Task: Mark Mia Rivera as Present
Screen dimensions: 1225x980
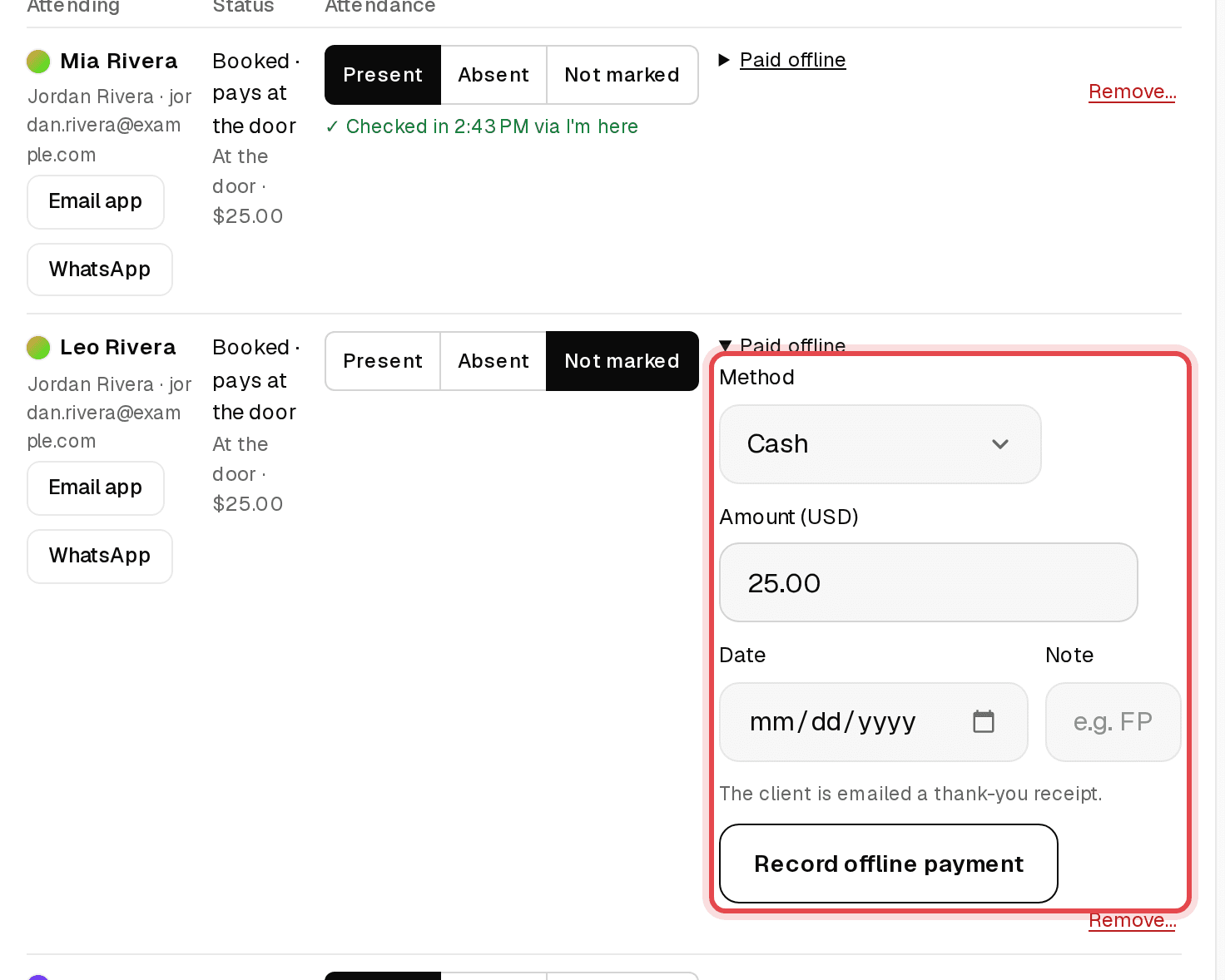Action: tap(383, 75)
